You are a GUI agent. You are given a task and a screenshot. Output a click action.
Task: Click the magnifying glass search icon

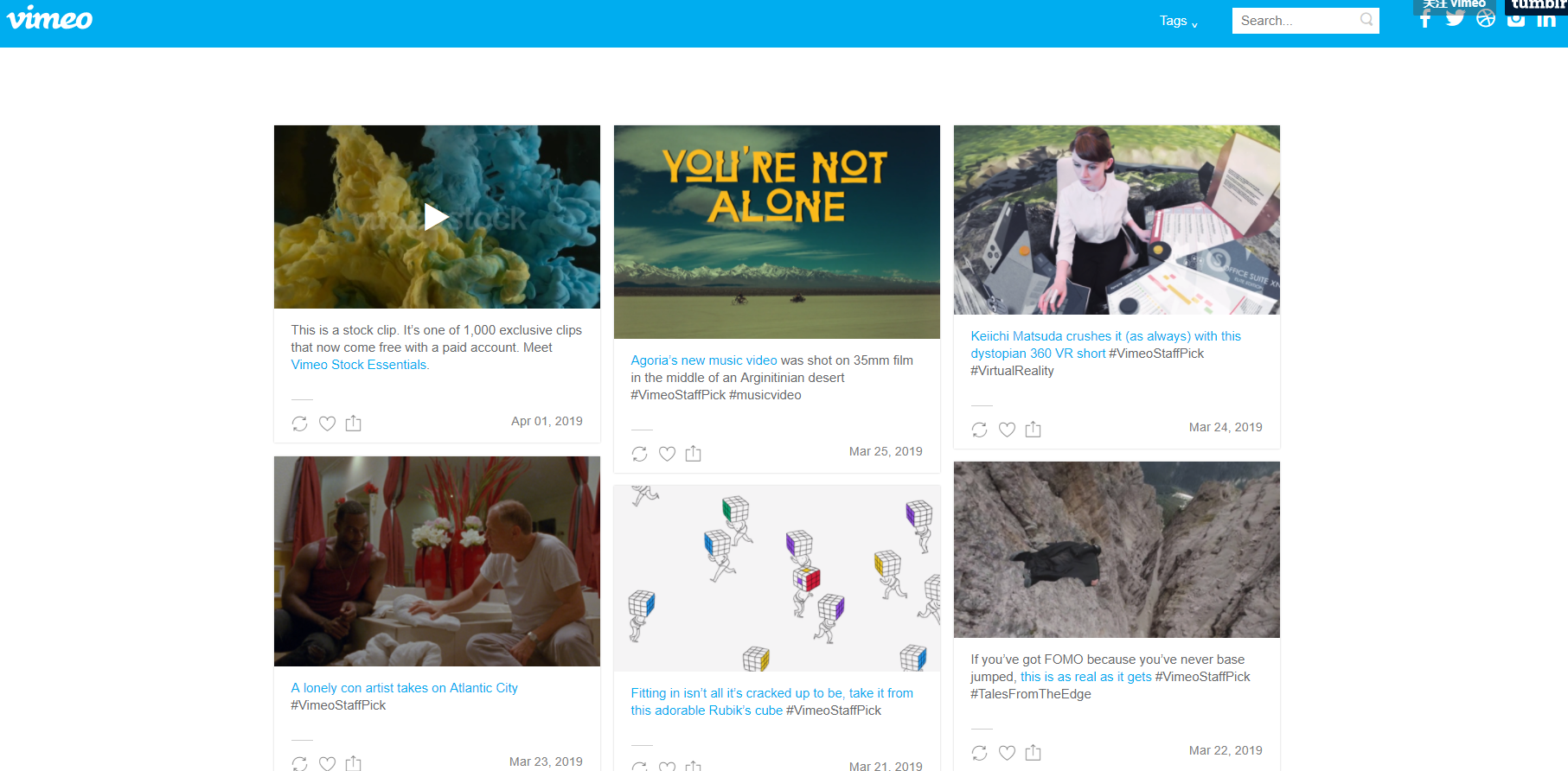pos(1366,20)
